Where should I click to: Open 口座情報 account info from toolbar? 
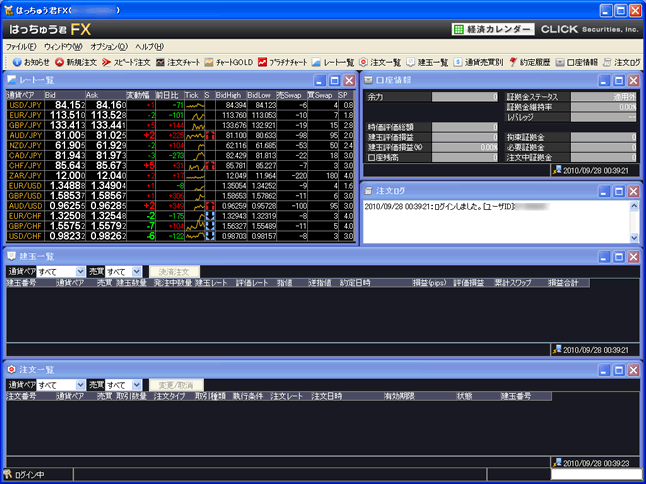[x=577, y=62]
